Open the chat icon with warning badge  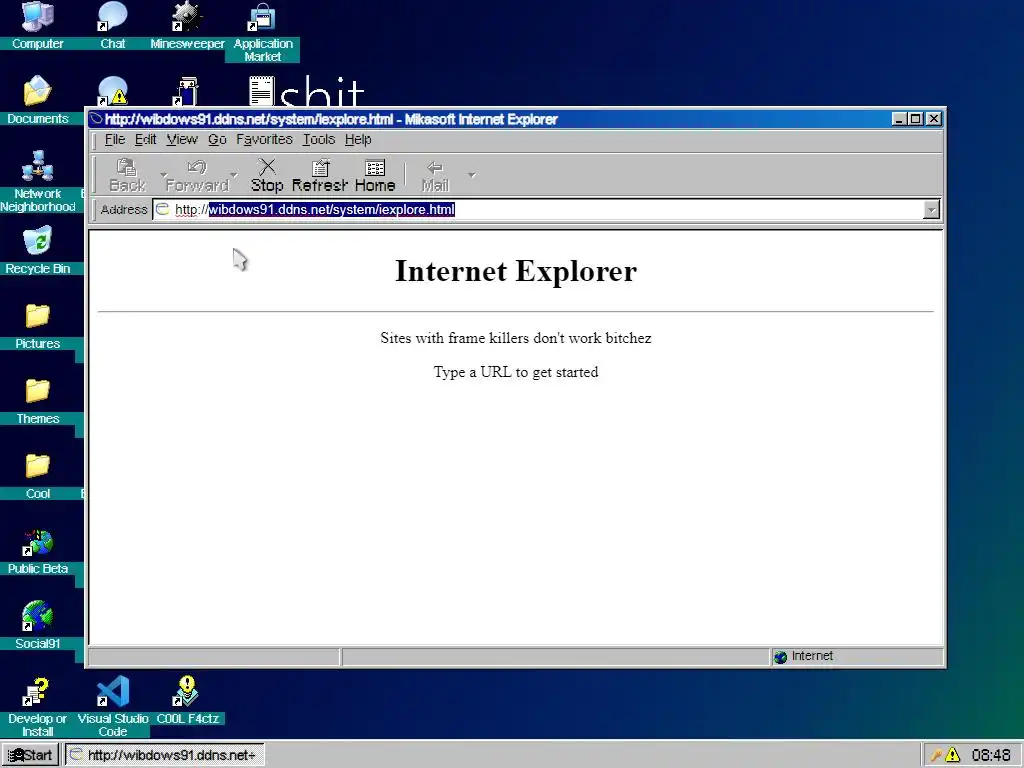coord(112,91)
